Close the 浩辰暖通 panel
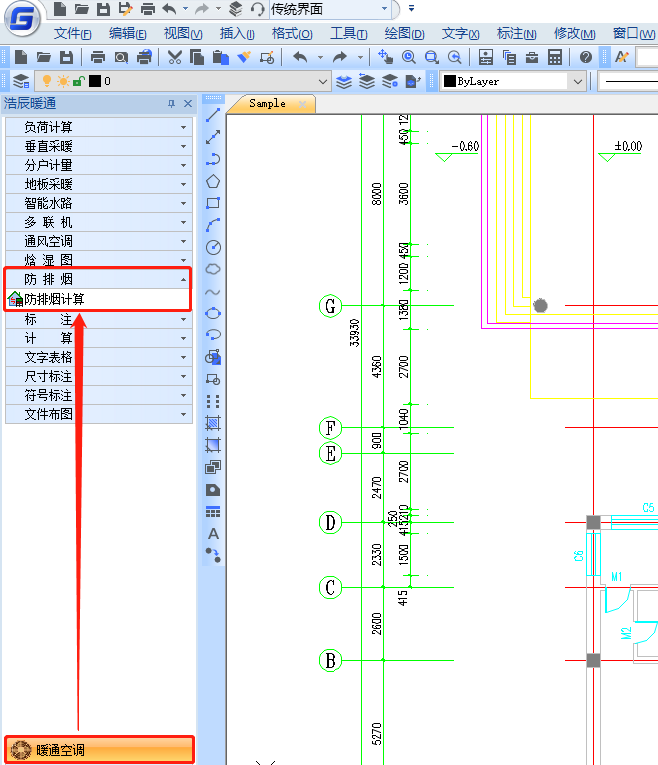658x765 pixels. (x=188, y=103)
